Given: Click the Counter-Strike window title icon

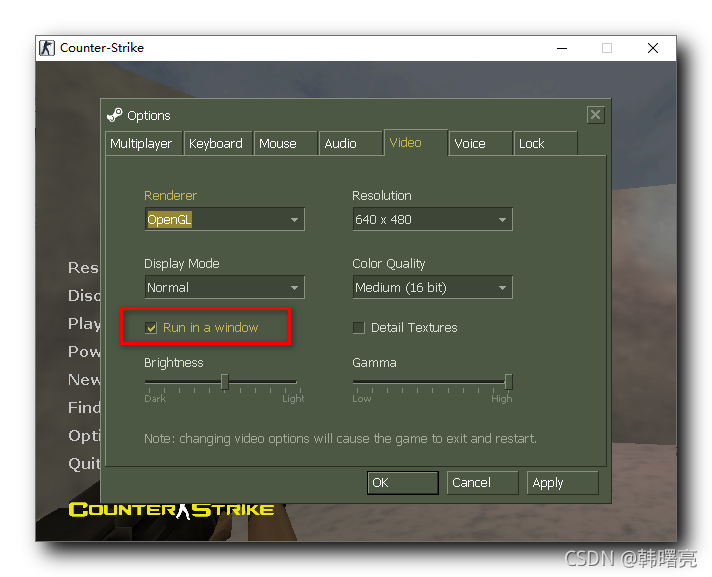Looking at the screenshot, I should [47, 48].
